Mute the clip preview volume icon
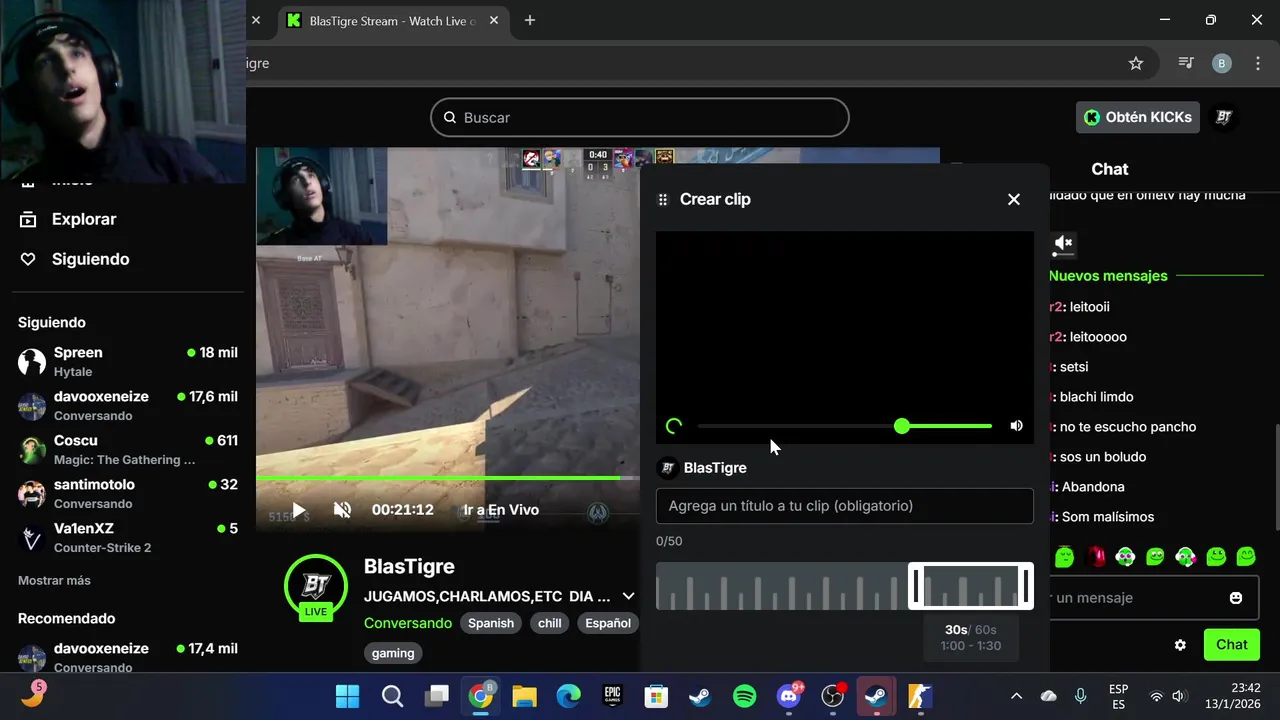 coord(1016,426)
